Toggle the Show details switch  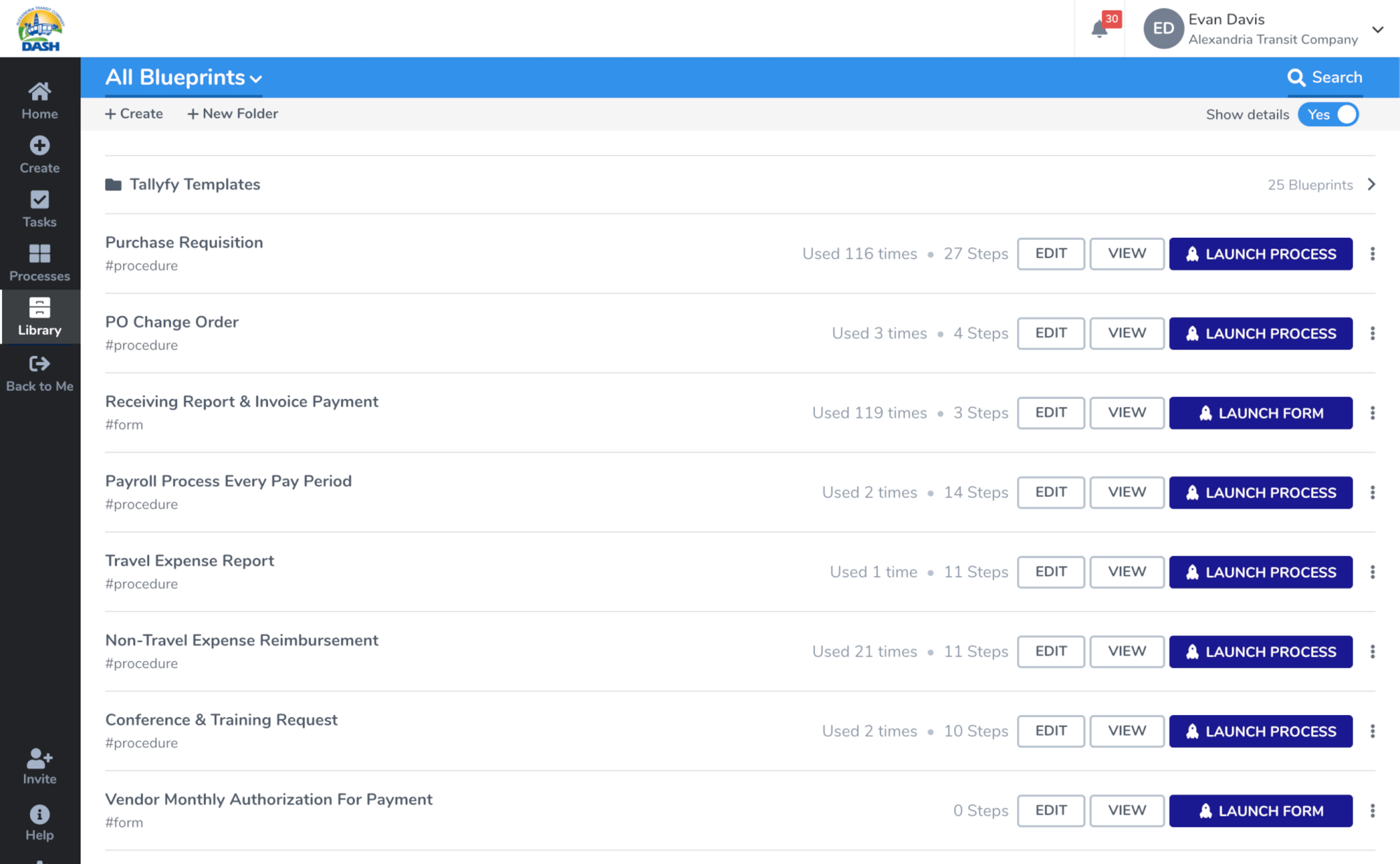point(1328,115)
